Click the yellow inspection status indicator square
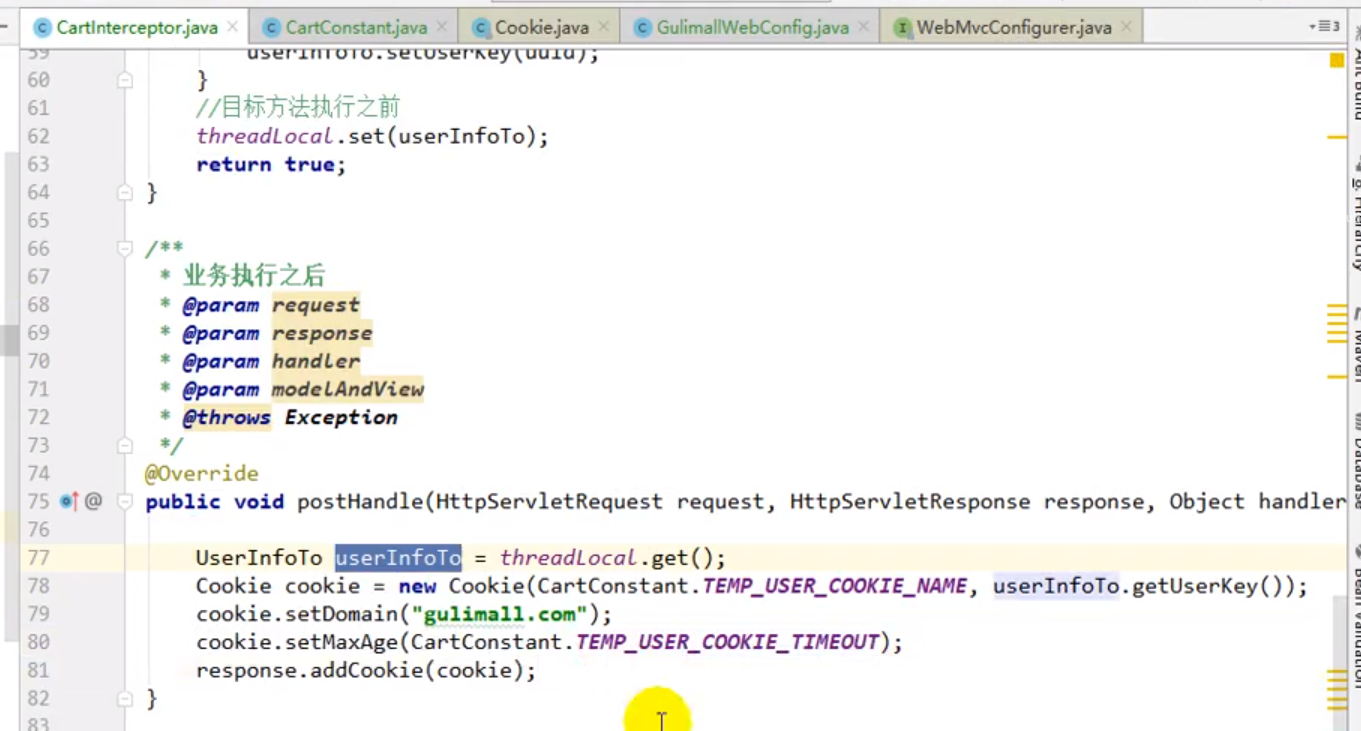Viewport: 1361px width, 731px height. pos(1337,61)
